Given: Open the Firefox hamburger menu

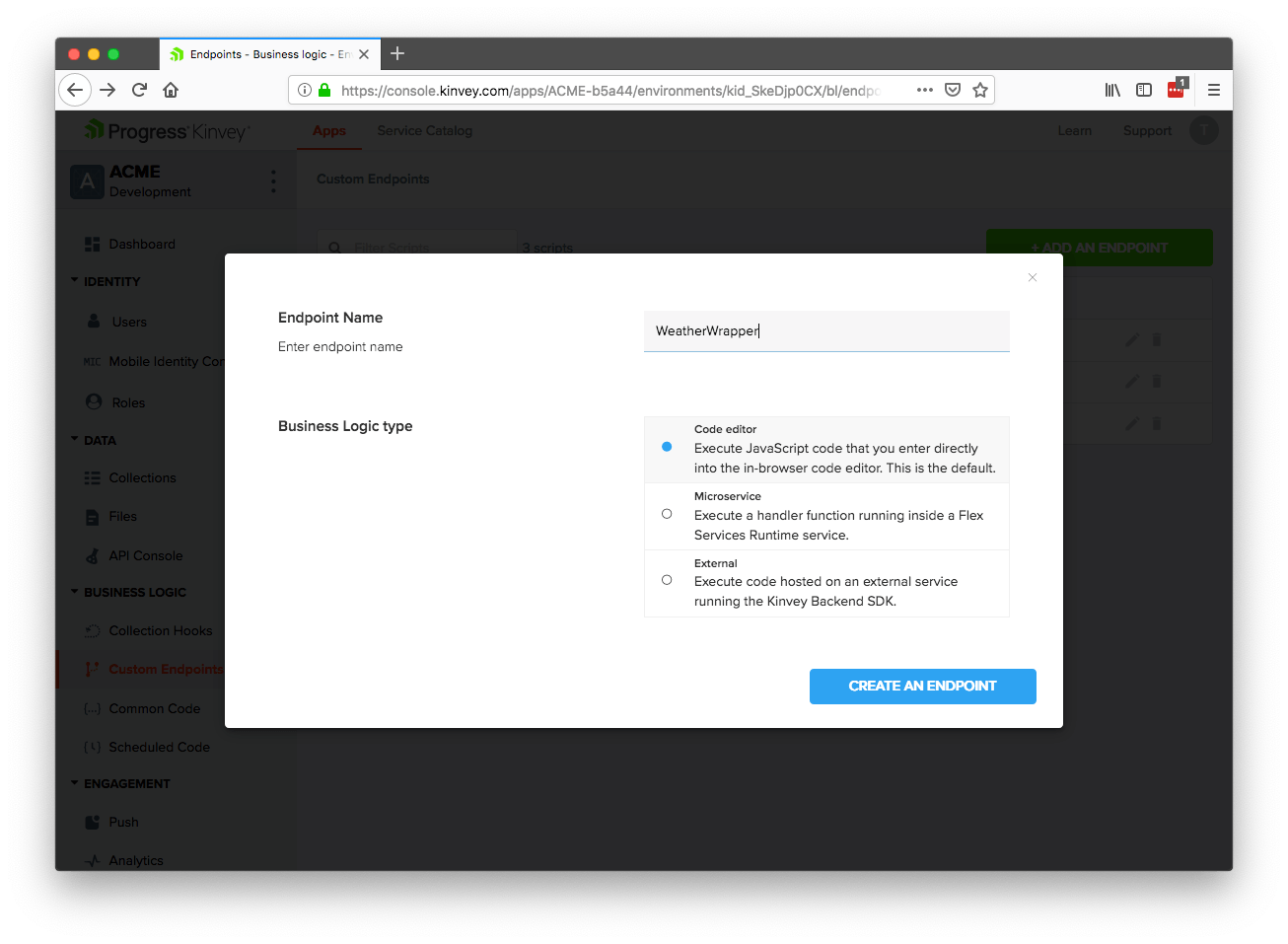Looking at the screenshot, I should tap(1213, 90).
